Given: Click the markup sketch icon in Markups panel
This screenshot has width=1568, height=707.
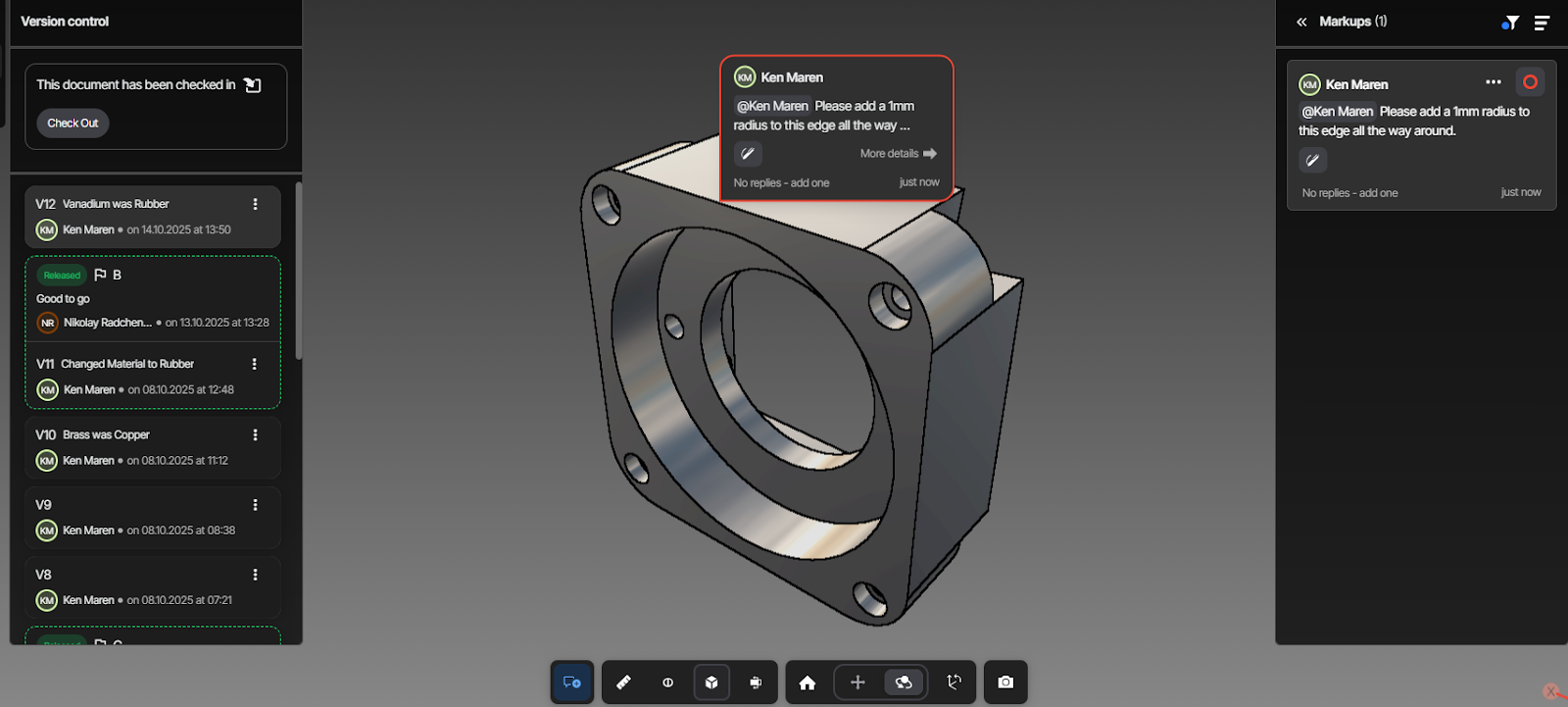Looking at the screenshot, I should pos(1313,160).
